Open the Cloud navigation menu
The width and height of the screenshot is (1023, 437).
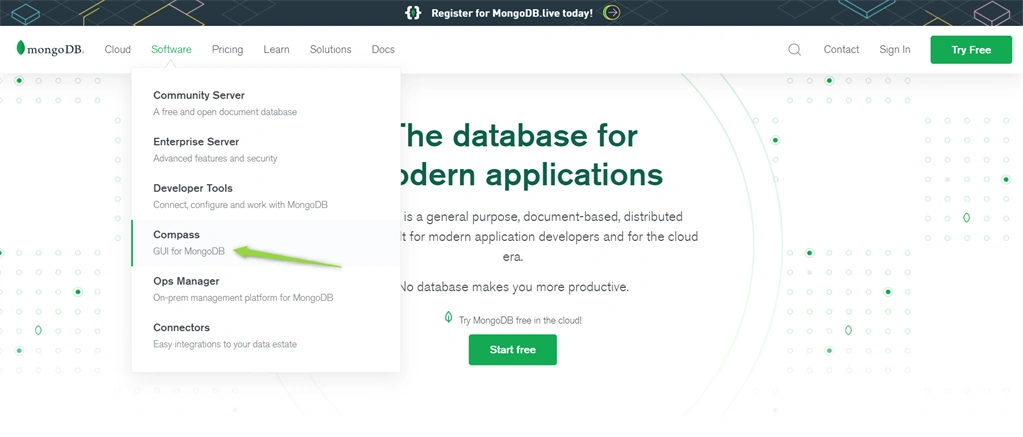point(117,50)
